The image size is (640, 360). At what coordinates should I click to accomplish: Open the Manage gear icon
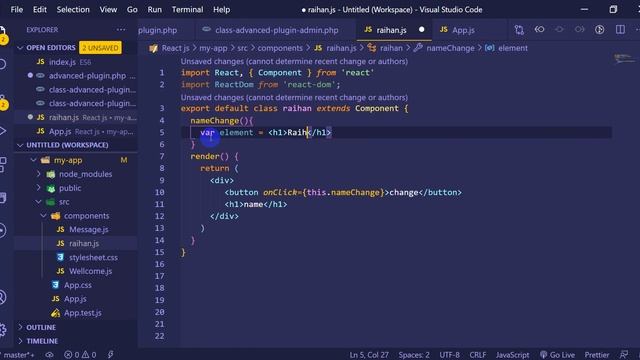tap(3, 330)
